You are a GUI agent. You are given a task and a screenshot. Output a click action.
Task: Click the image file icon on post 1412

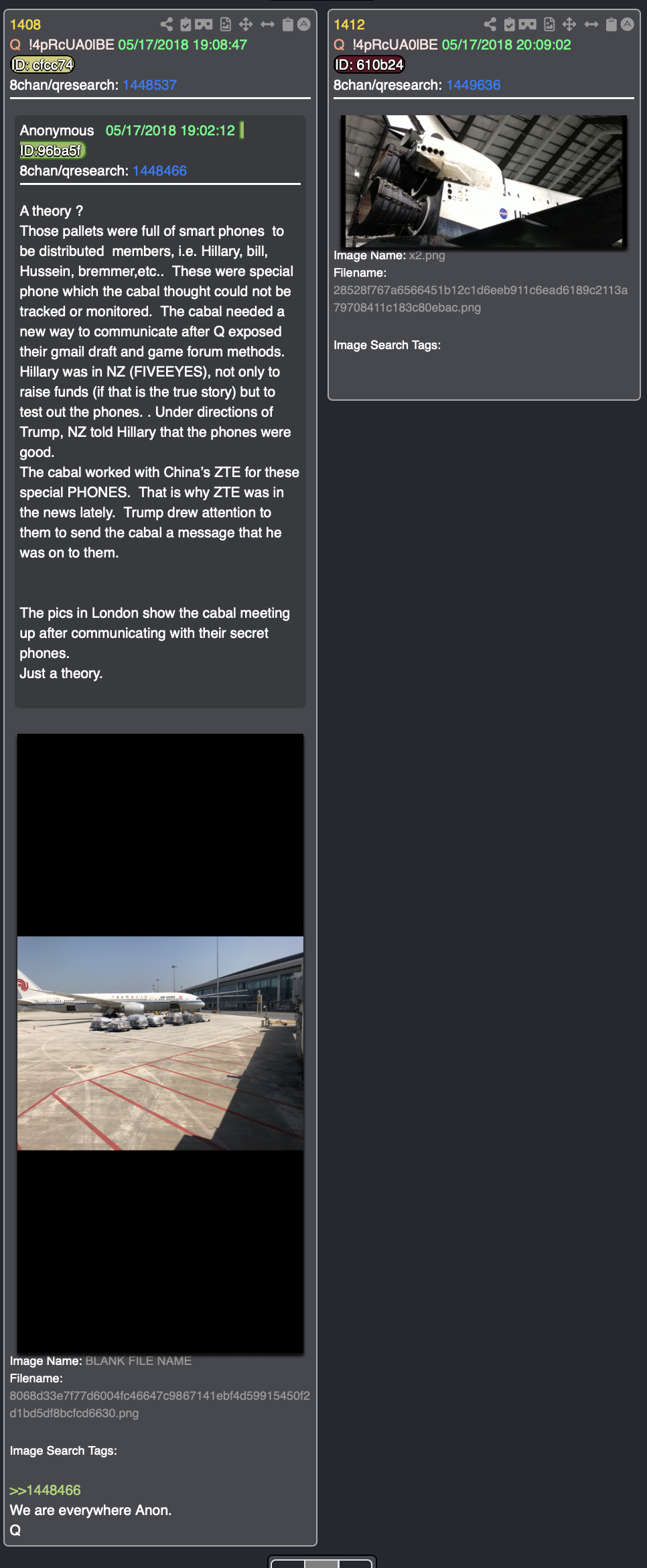click(x=549, y=25)
